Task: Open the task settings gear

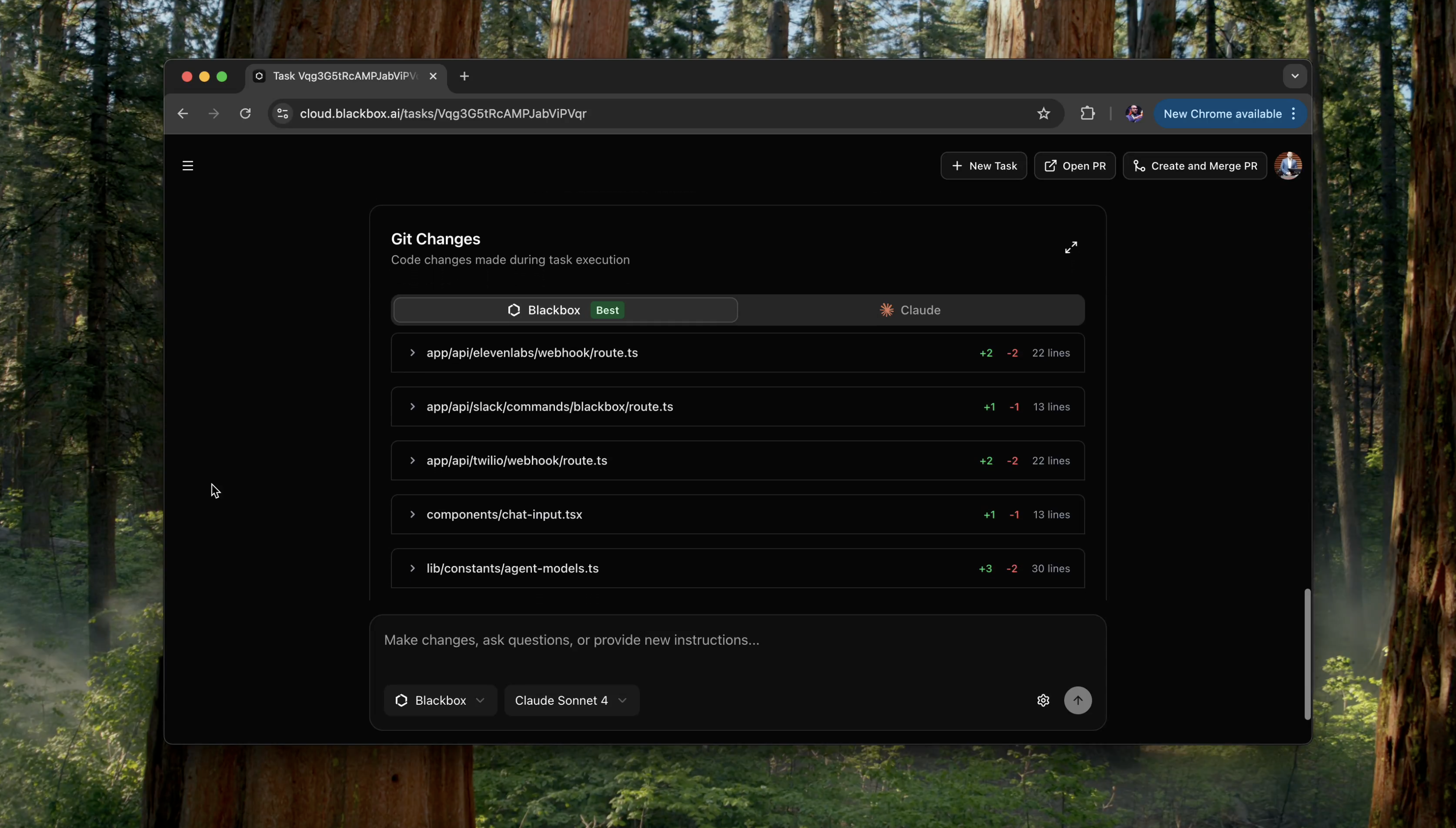Action: (1042, 700)
